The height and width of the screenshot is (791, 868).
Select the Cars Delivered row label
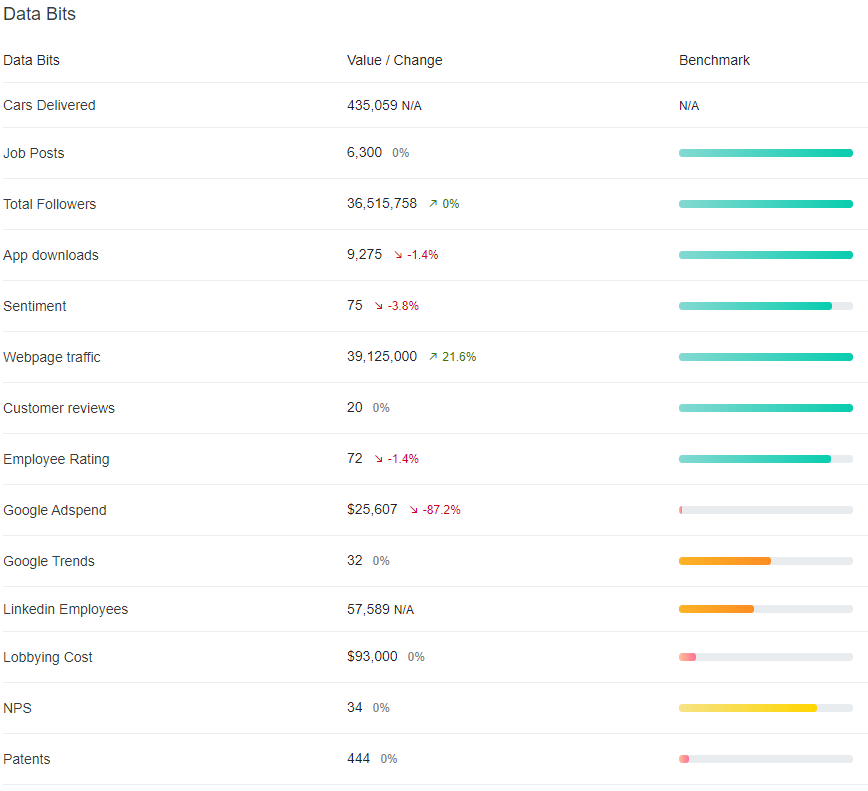[x=49, y=105]
